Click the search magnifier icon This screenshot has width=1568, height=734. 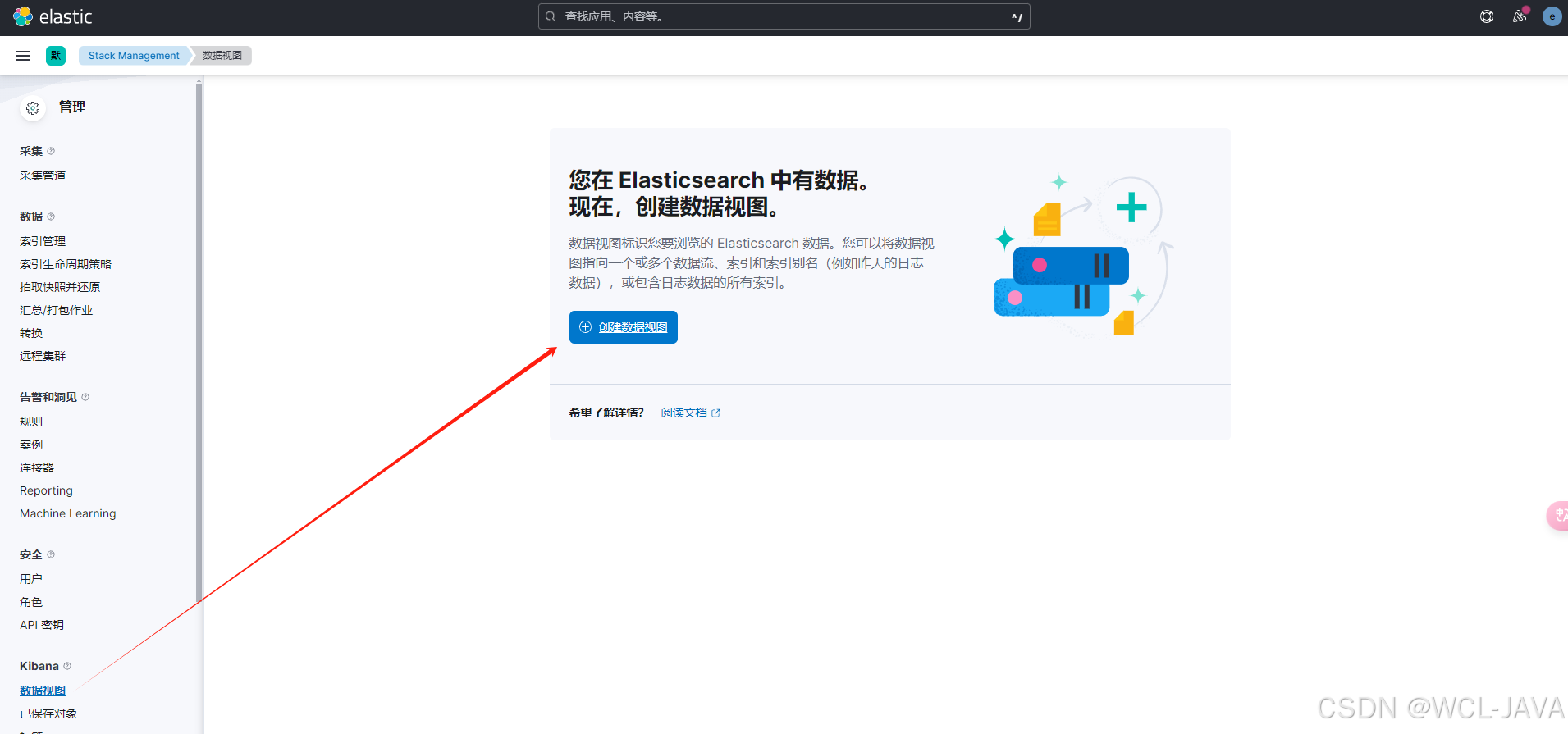click(551, 16)
